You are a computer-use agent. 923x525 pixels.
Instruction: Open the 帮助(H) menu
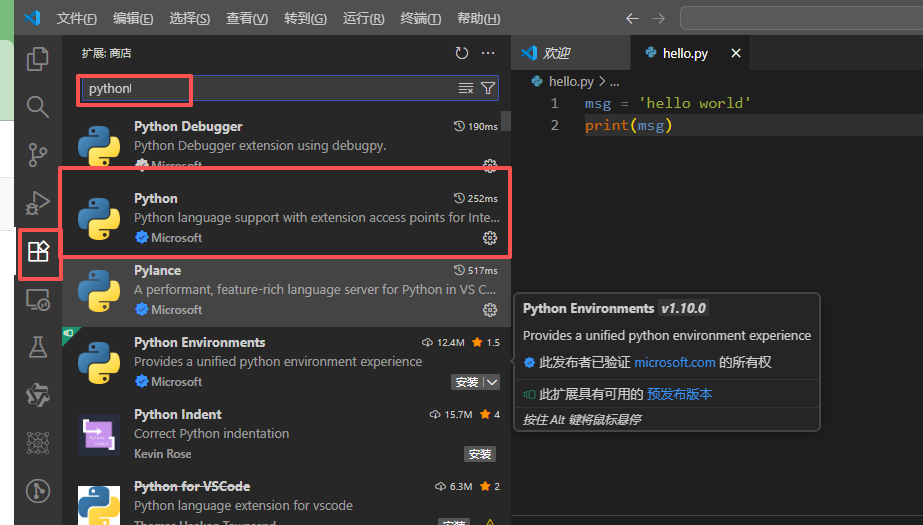coord(479,18)
